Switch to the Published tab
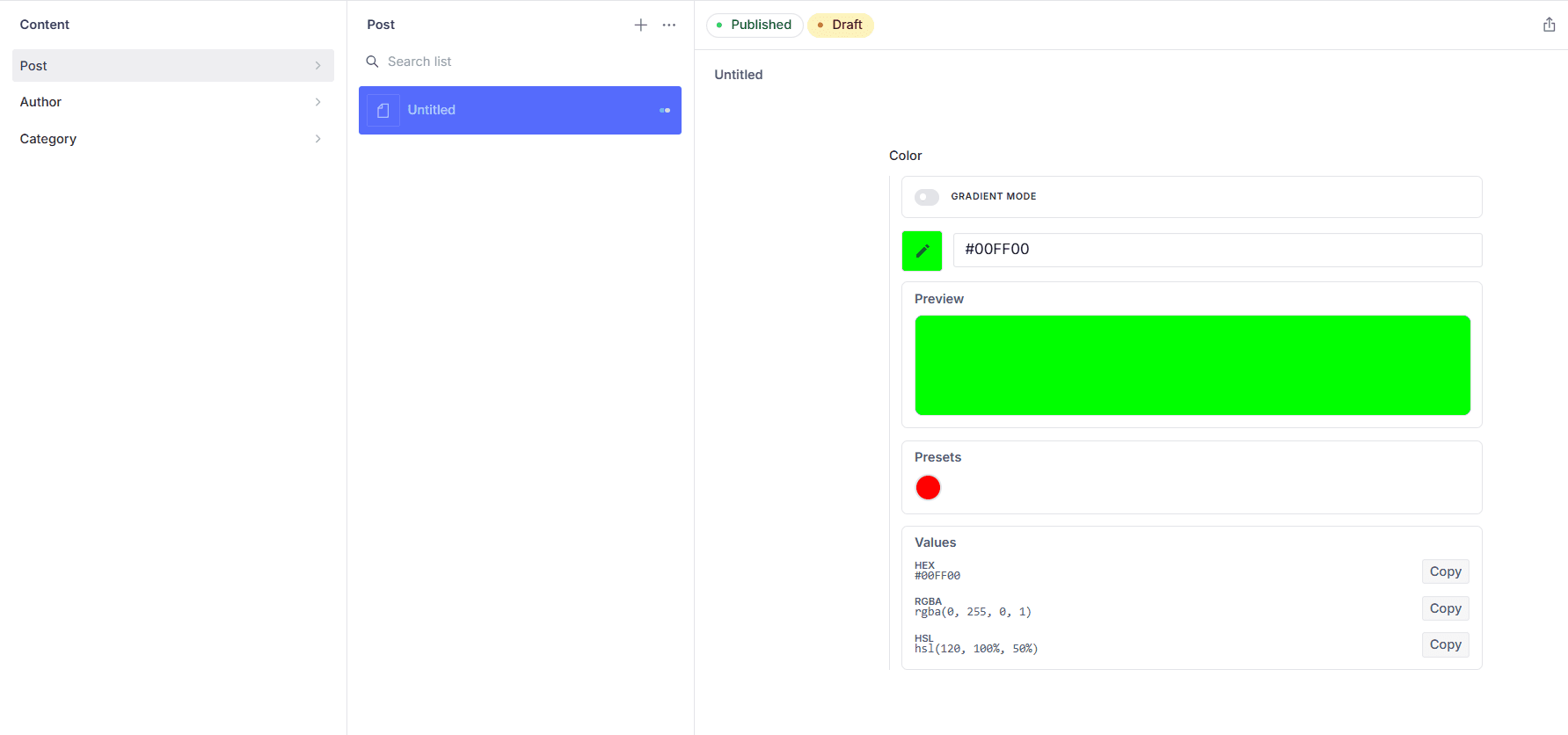 point(755,25)
